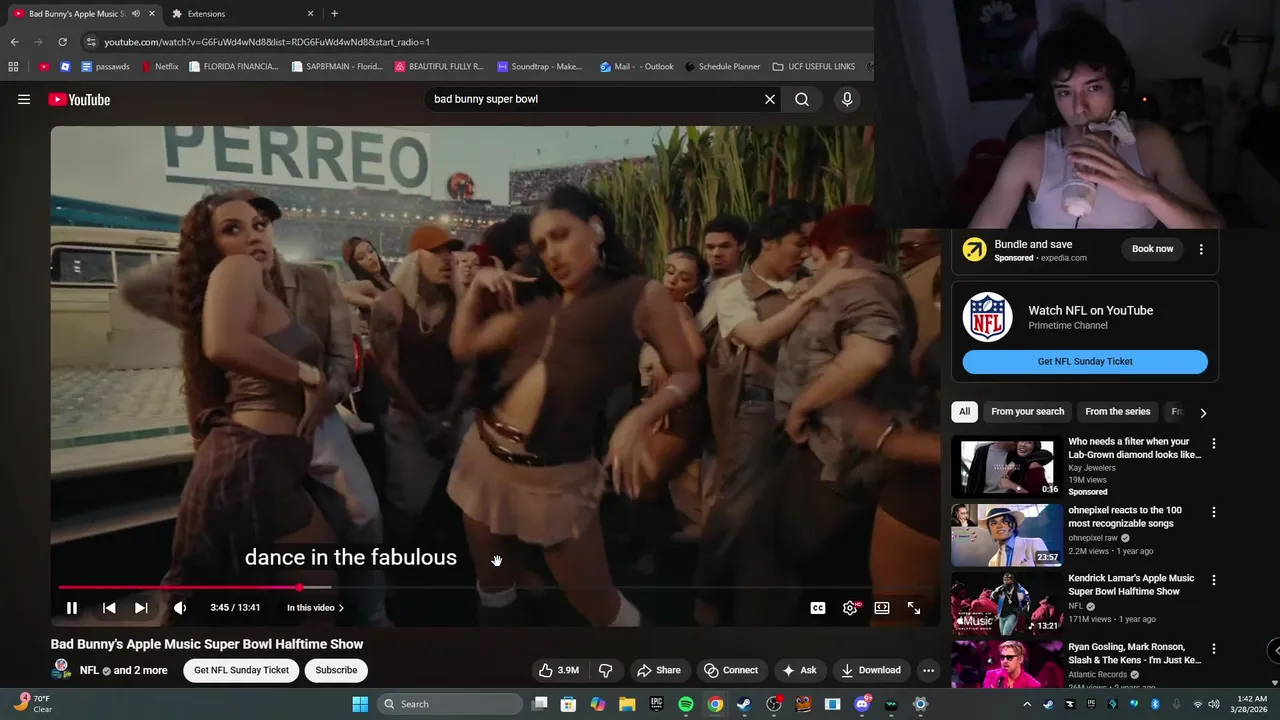Select 'From the series' chip
This screenshot has width=1280, height=720.
pyautogui.click(x=1117, y=411)
